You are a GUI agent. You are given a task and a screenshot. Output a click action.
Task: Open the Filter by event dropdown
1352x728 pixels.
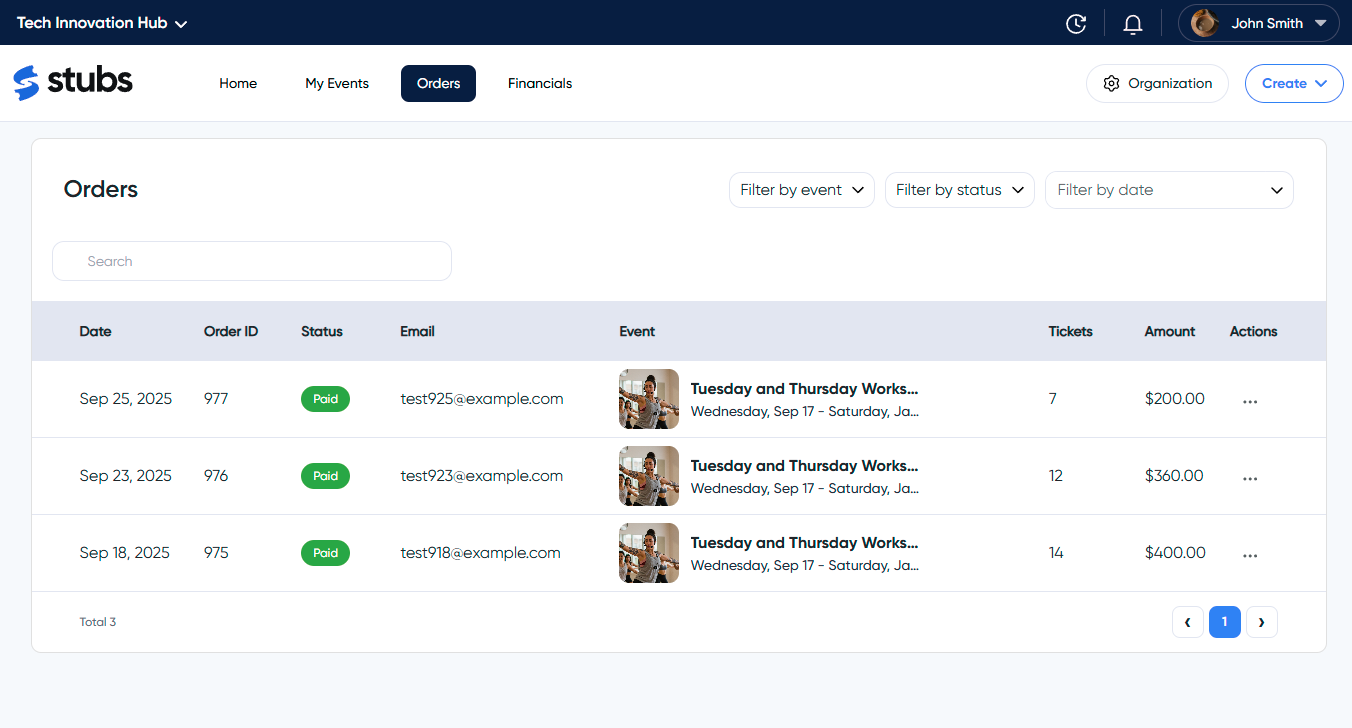pyautogui.click(x=801, y=189)
